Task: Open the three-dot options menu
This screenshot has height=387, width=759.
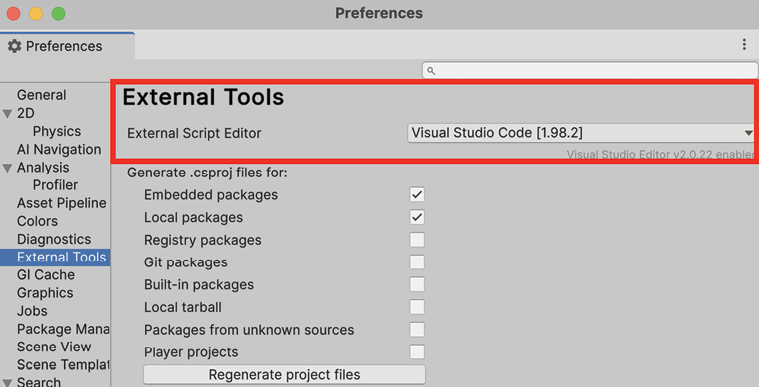Action: 744,45
